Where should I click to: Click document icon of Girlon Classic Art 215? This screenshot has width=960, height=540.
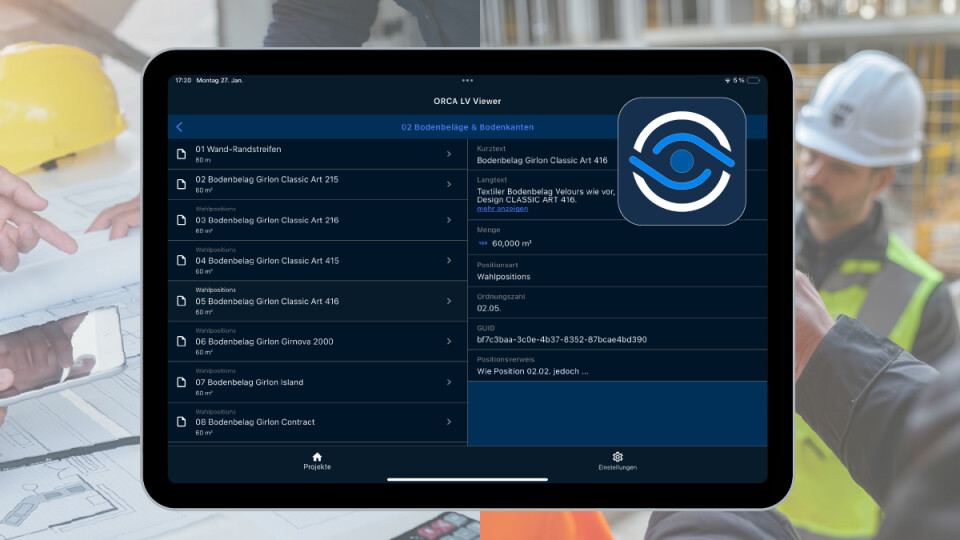(x=181, y=184)
